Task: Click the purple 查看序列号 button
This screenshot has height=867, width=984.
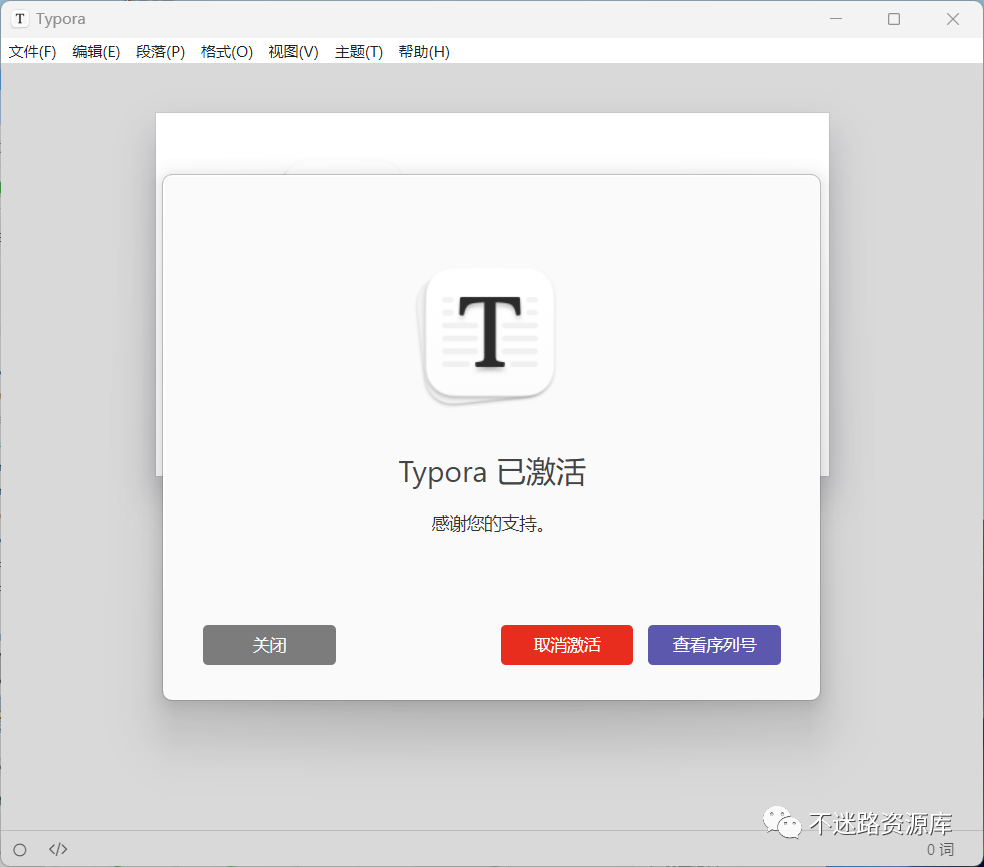Action: point(714,644)
